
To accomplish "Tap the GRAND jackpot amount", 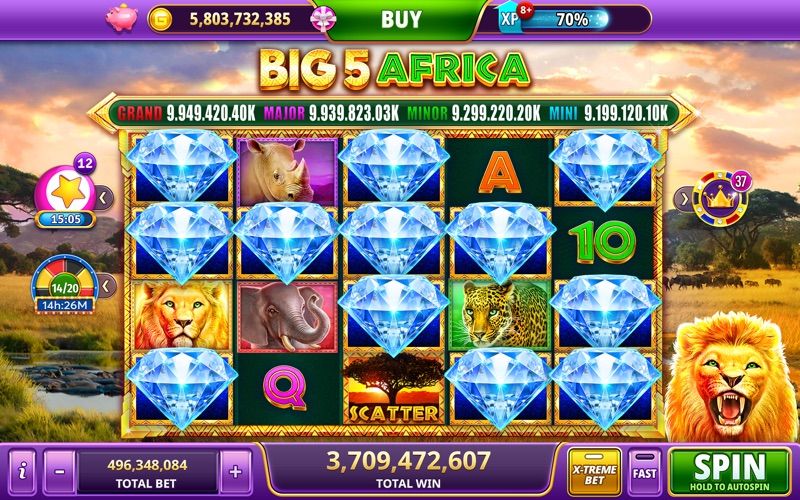I will pyautogui.click(x=211, y=114).
